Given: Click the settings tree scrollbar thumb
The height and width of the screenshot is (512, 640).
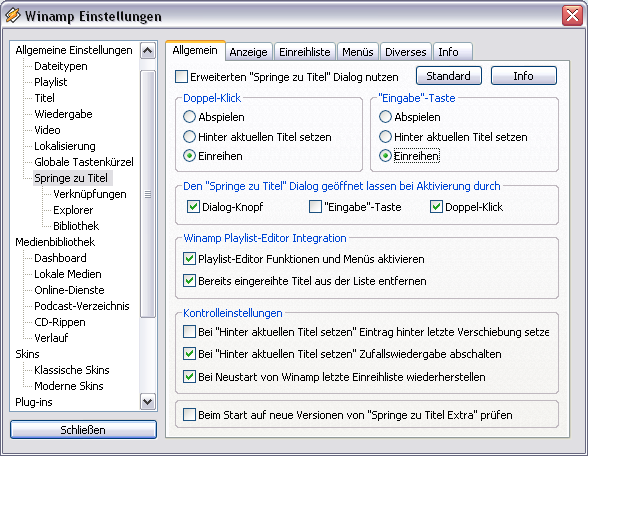Looking at the screenshot, I should pos(148,194).
